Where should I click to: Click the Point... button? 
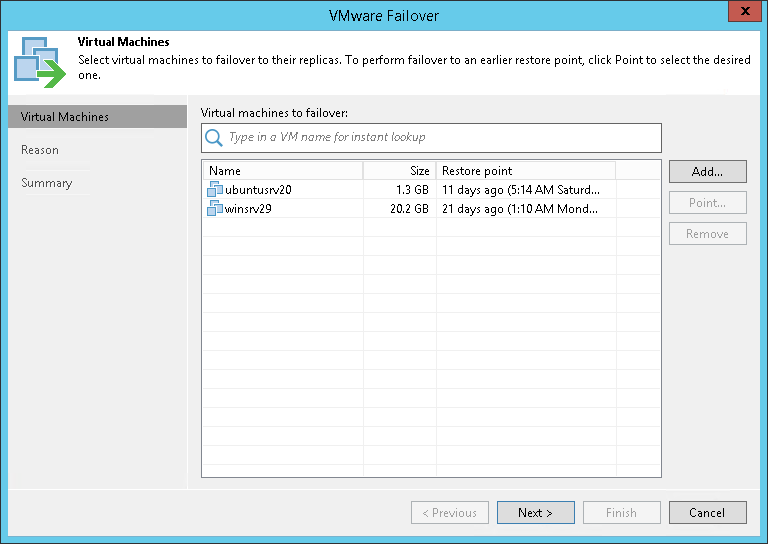click(708, 203)
